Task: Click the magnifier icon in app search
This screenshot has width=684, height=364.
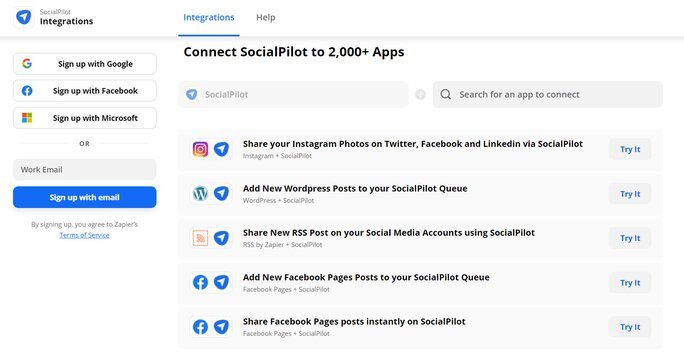Action: pos(445,94)
